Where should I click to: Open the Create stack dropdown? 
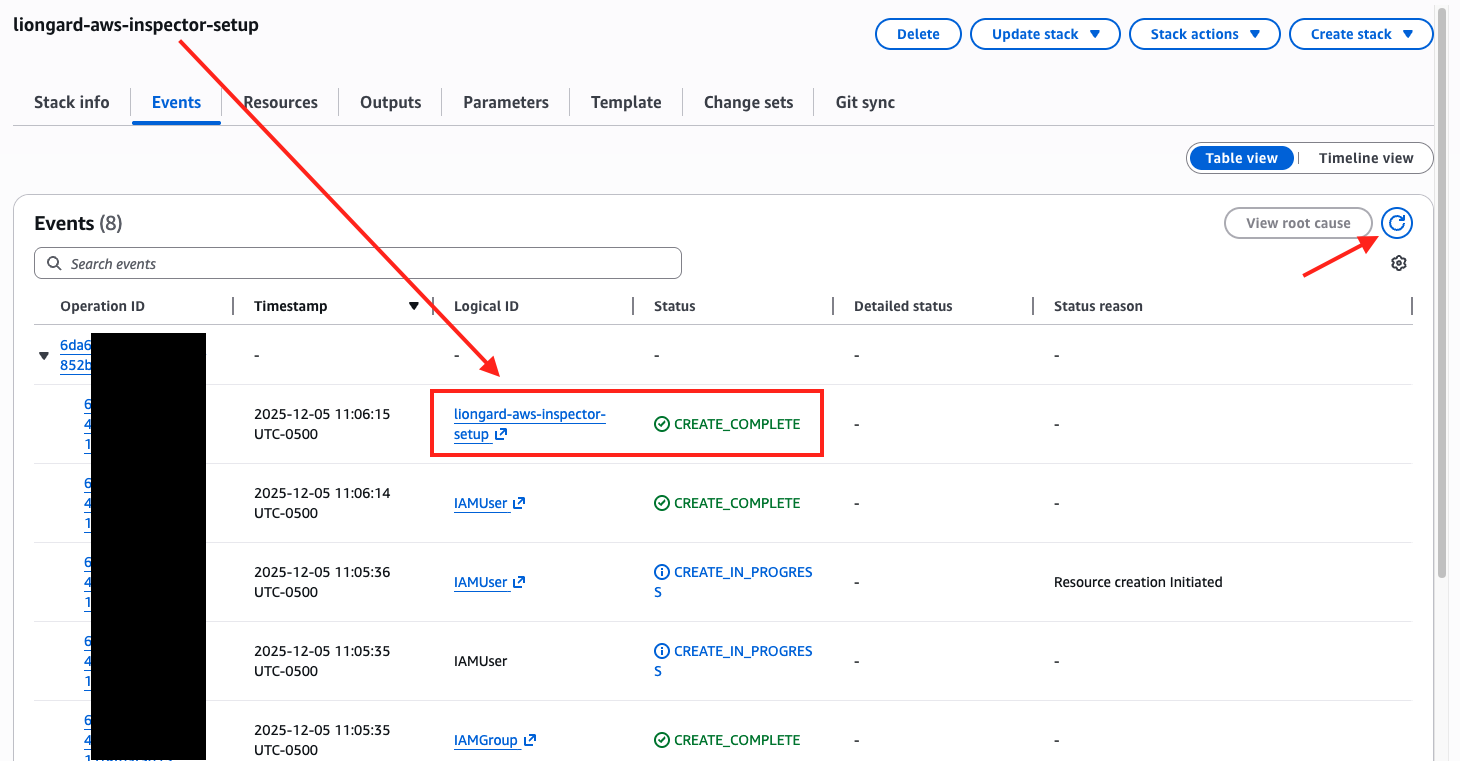click(x=1361, y=34)
